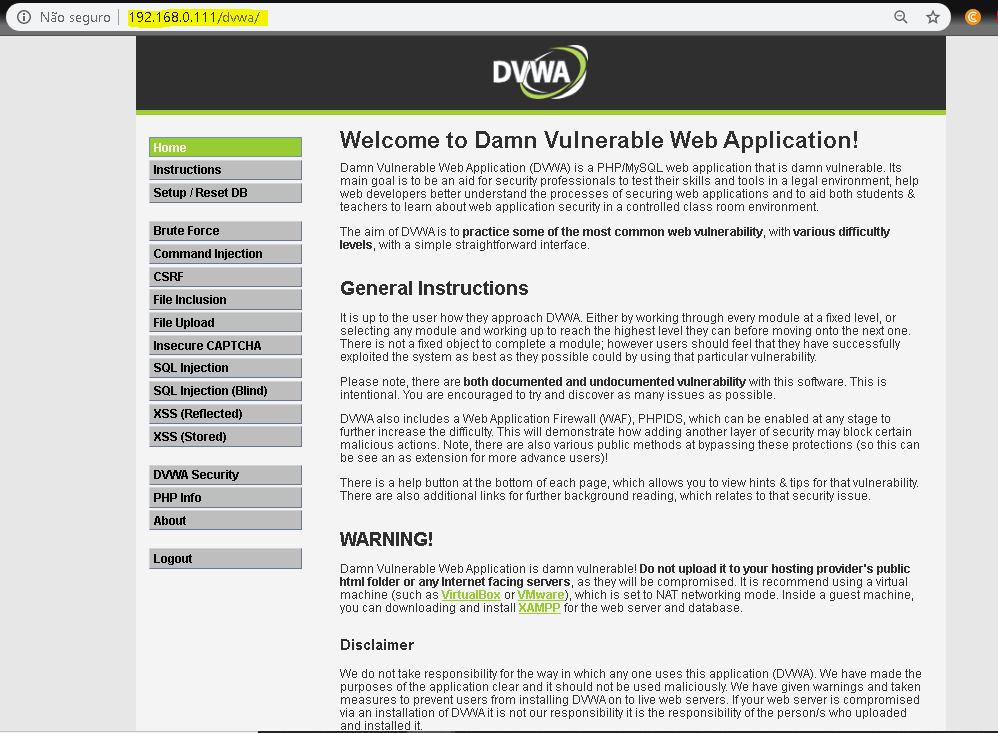
Task: Follow the VirtualBox link
Action: pyautogui.click(x=471, y=595)
